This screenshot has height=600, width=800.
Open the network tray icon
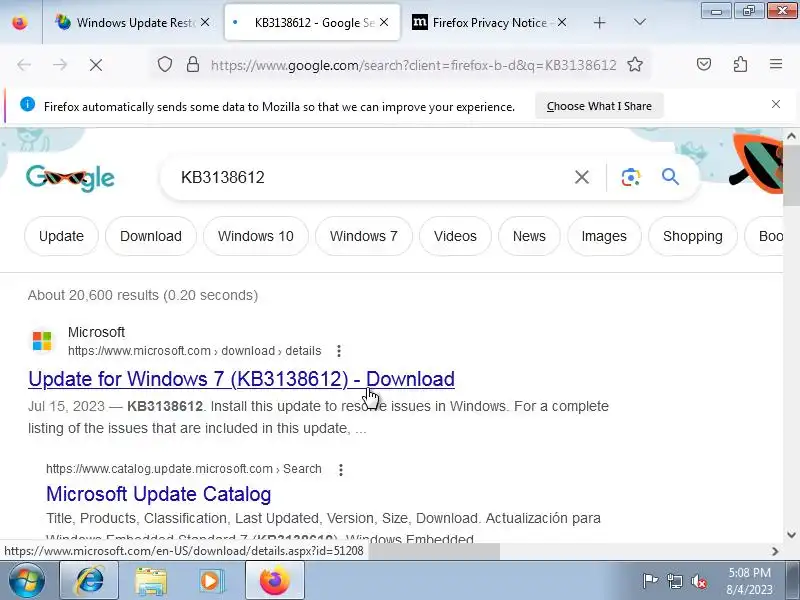(674, 581)
